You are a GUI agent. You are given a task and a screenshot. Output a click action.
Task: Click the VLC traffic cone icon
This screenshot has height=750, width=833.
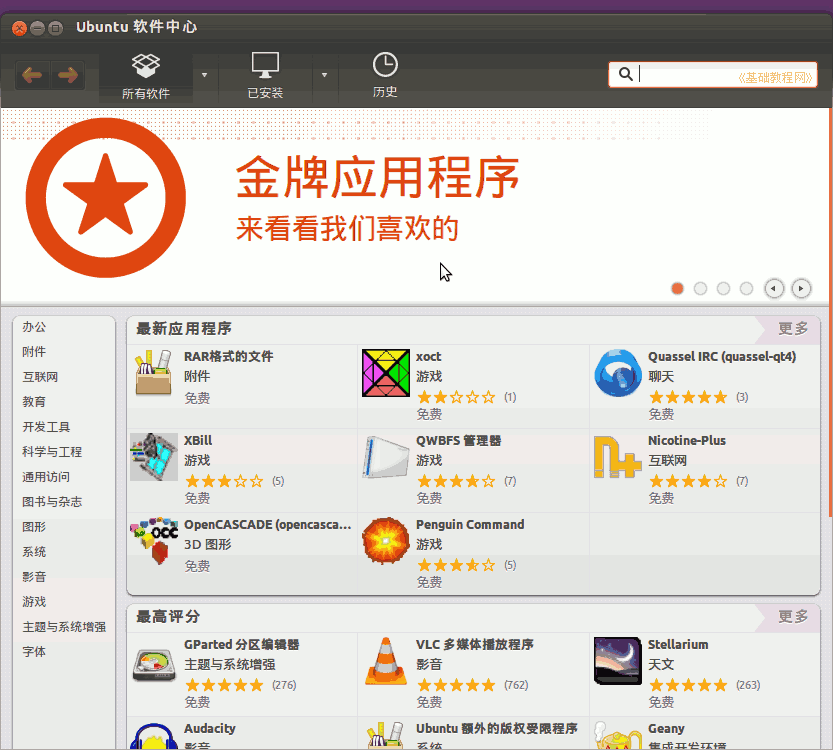pos(386,661)
